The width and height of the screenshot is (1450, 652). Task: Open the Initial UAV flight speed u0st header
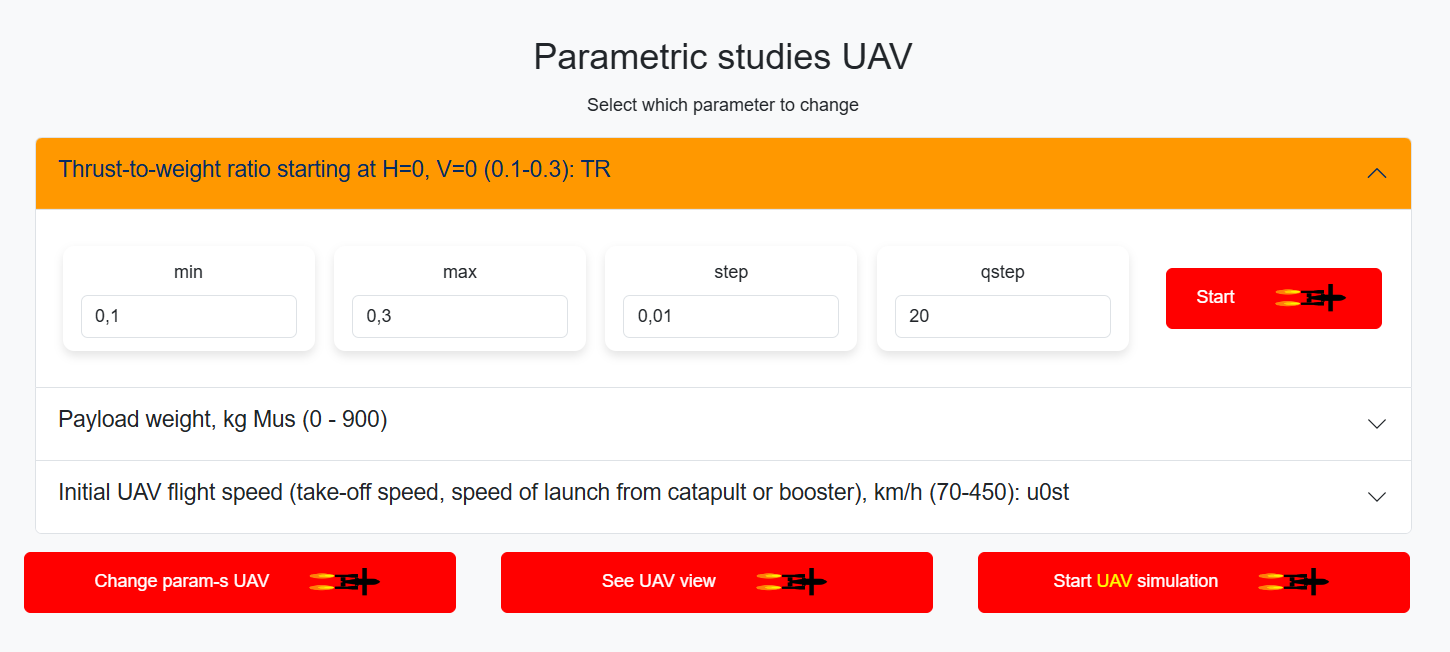coord(723,497)
